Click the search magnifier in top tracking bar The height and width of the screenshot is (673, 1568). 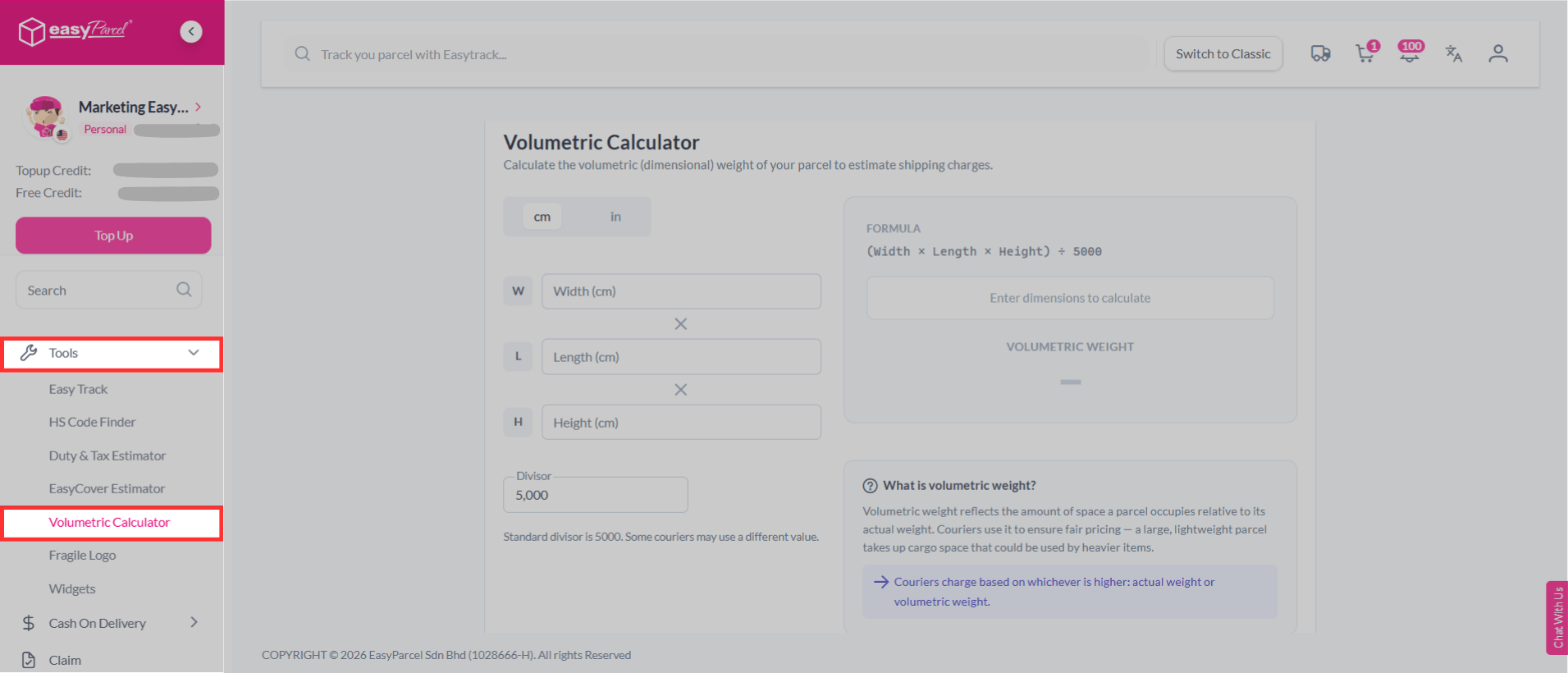303,53
